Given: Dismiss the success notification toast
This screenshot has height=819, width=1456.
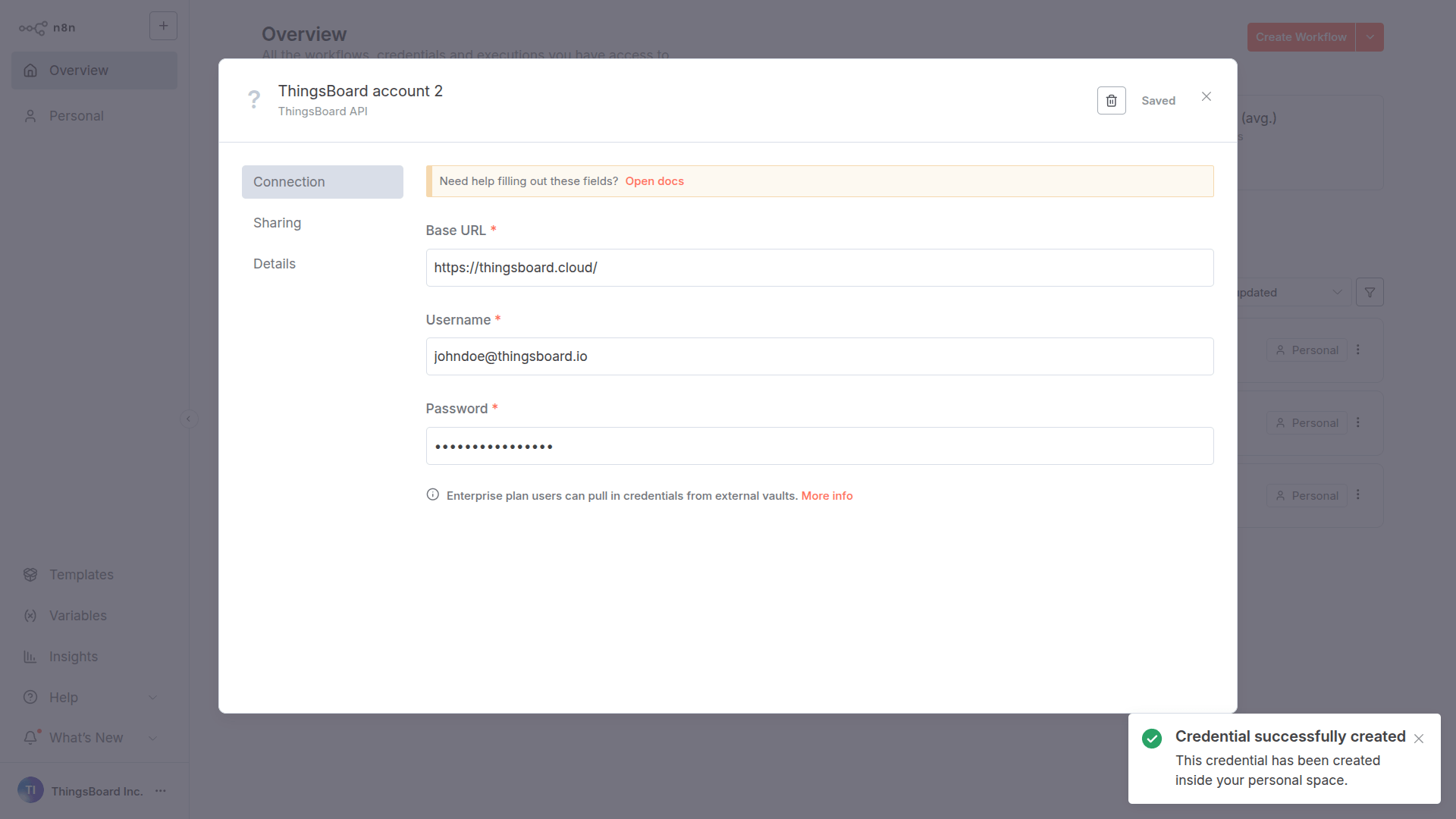Looking at the screenshot, I should (x=1418, y=739).
